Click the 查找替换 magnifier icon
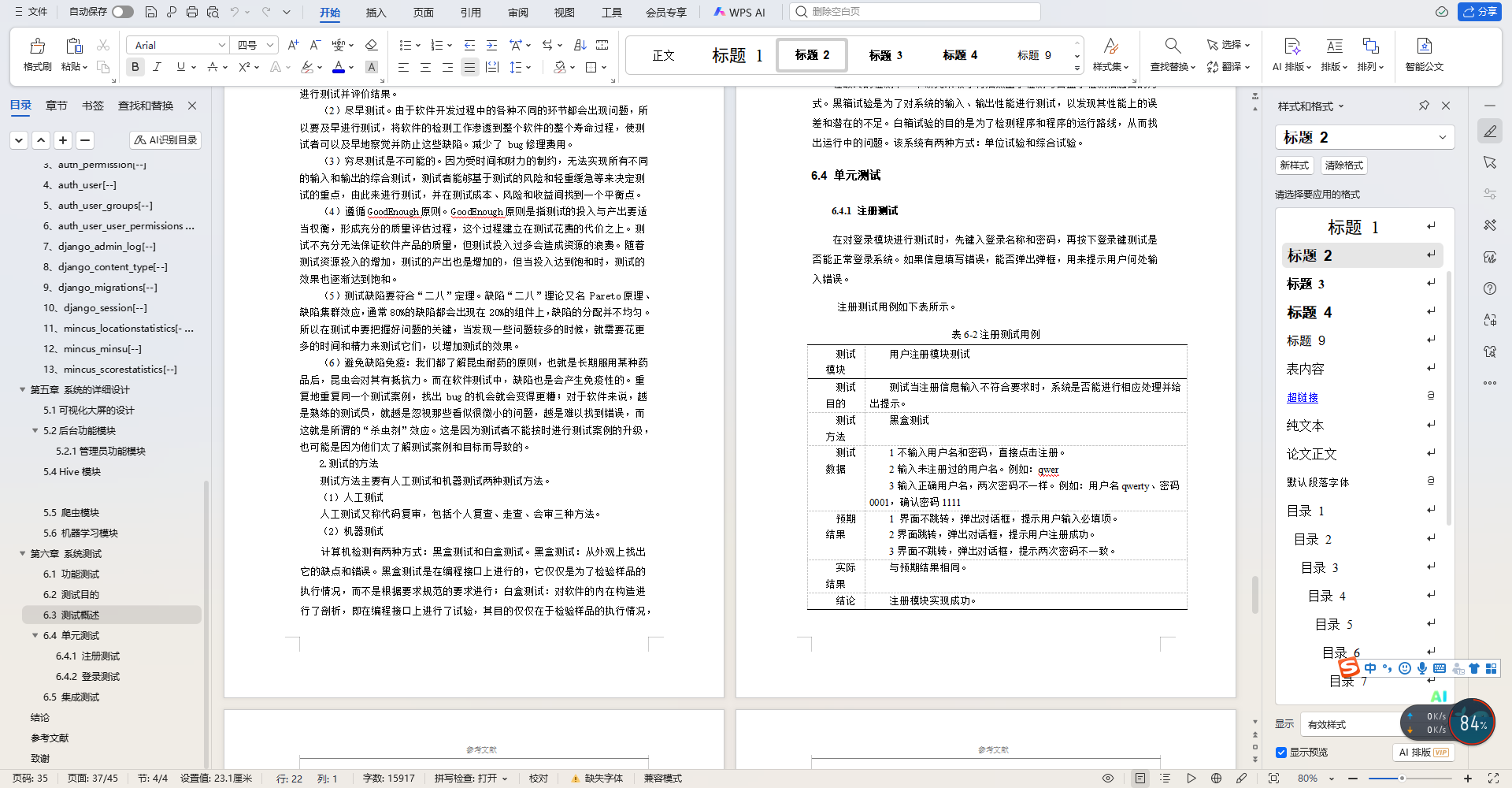This screenshot has height=788, width=1512. point(1173,46)
